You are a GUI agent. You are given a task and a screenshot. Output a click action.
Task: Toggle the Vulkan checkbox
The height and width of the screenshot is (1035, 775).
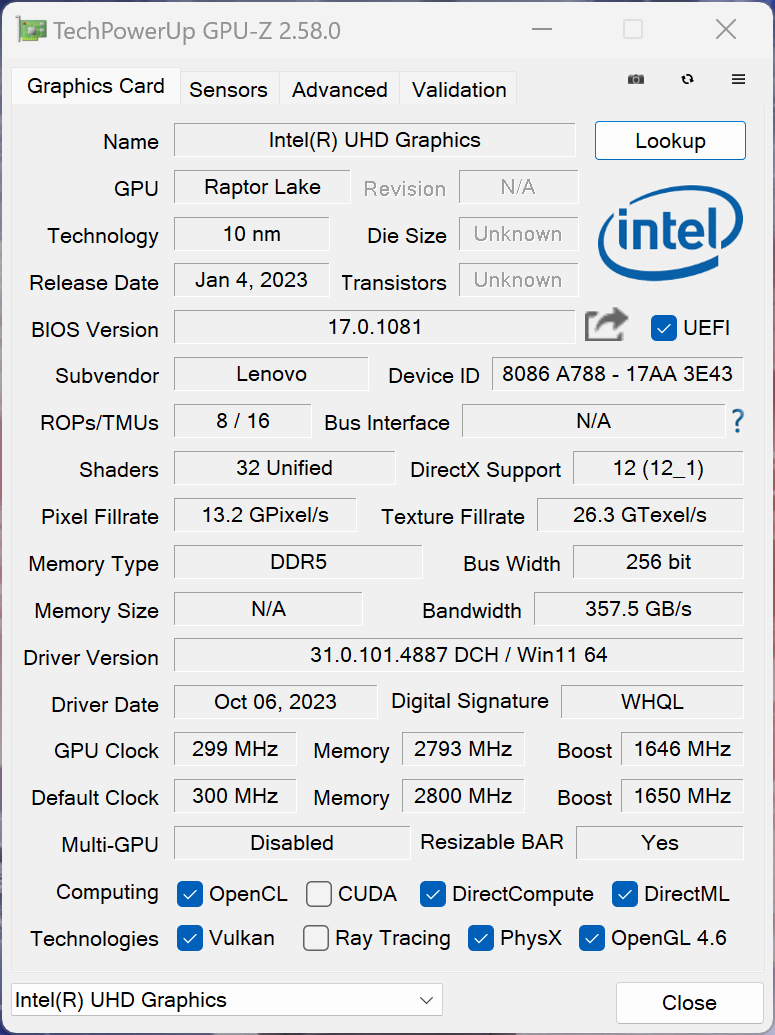click(x=190, y=938)
